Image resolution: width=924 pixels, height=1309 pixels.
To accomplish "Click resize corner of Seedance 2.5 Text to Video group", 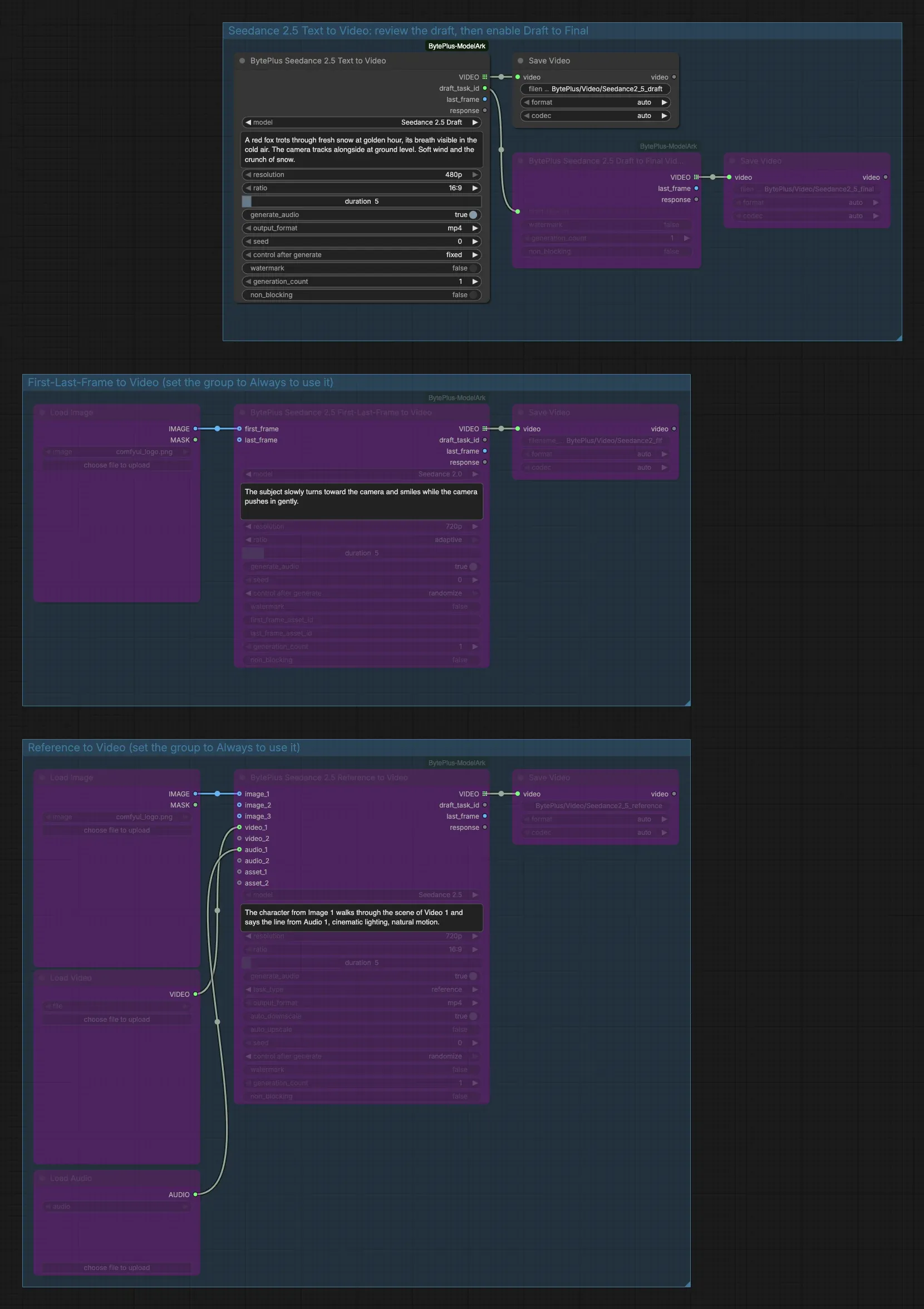I will point(898,337).
